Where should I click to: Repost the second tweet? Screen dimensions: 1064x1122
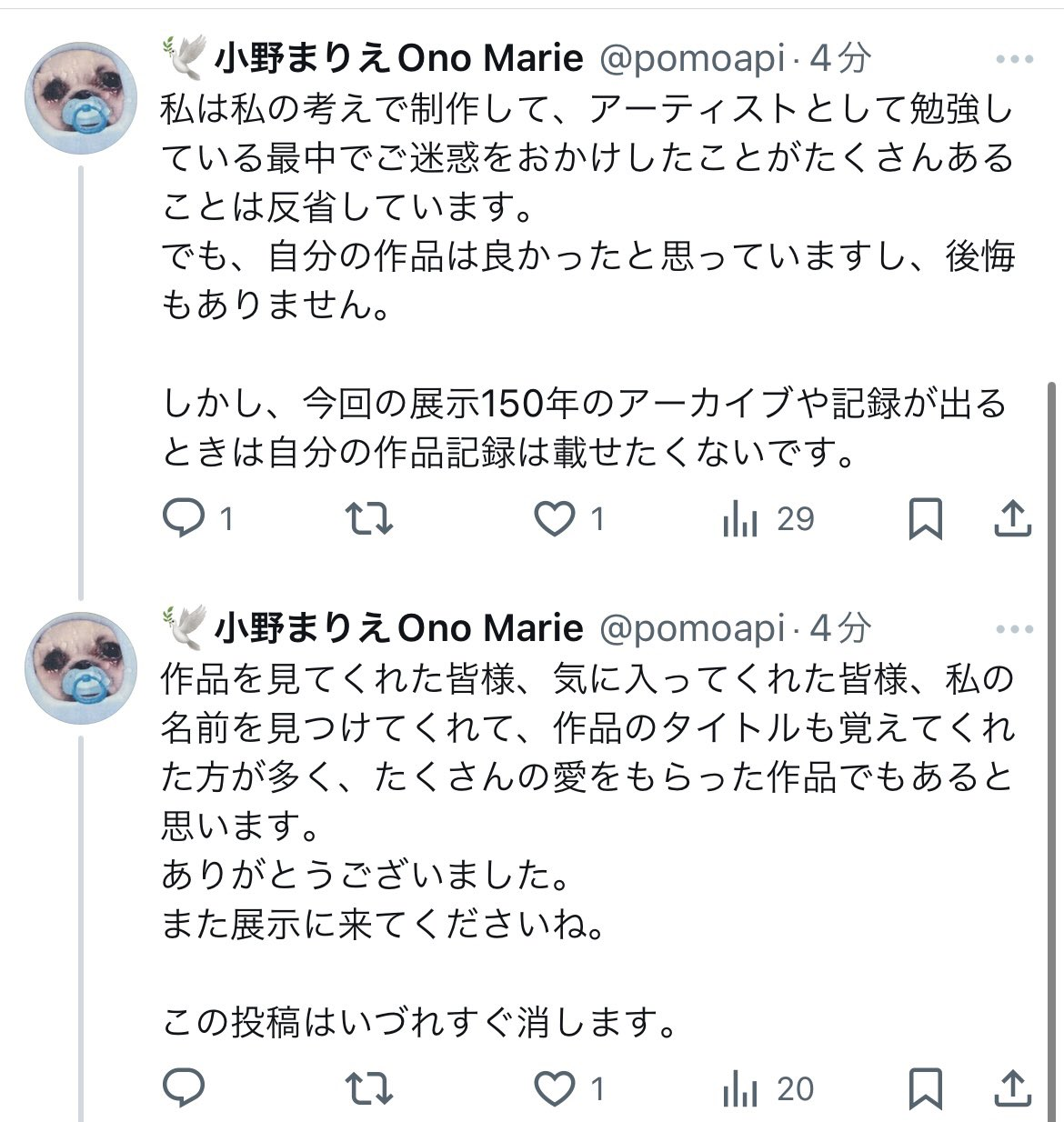pos(369,1088)
